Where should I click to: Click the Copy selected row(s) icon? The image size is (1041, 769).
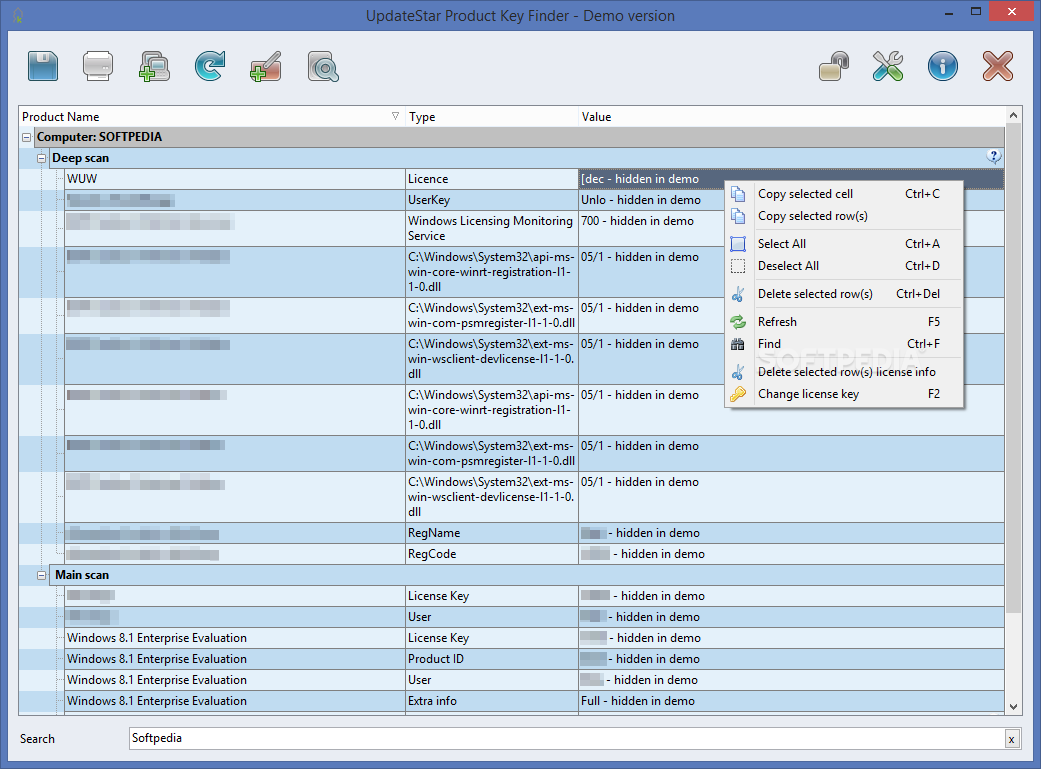738,216
